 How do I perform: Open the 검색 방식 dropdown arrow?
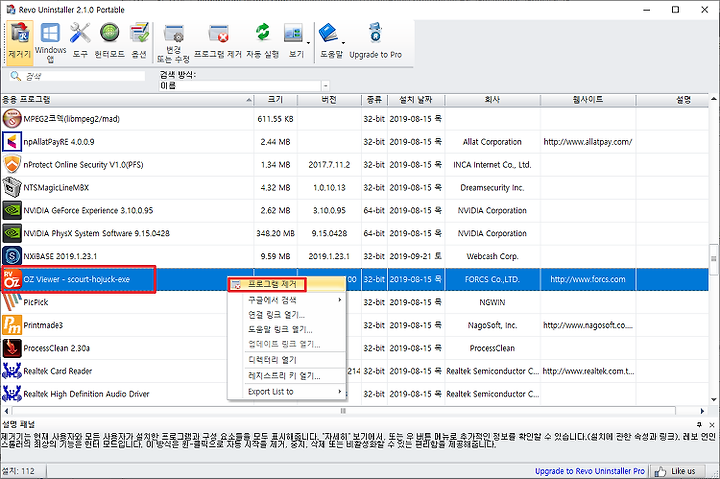click(x=325, y=86)
